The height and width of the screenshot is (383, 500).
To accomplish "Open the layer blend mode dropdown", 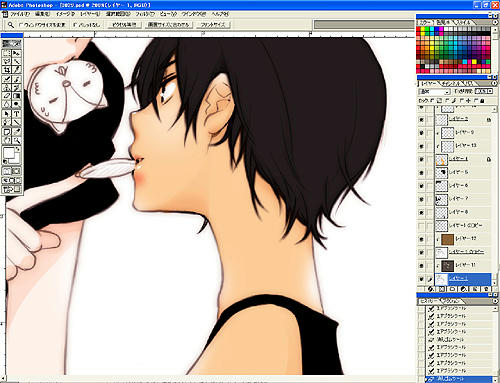I will tap(435, 91).
